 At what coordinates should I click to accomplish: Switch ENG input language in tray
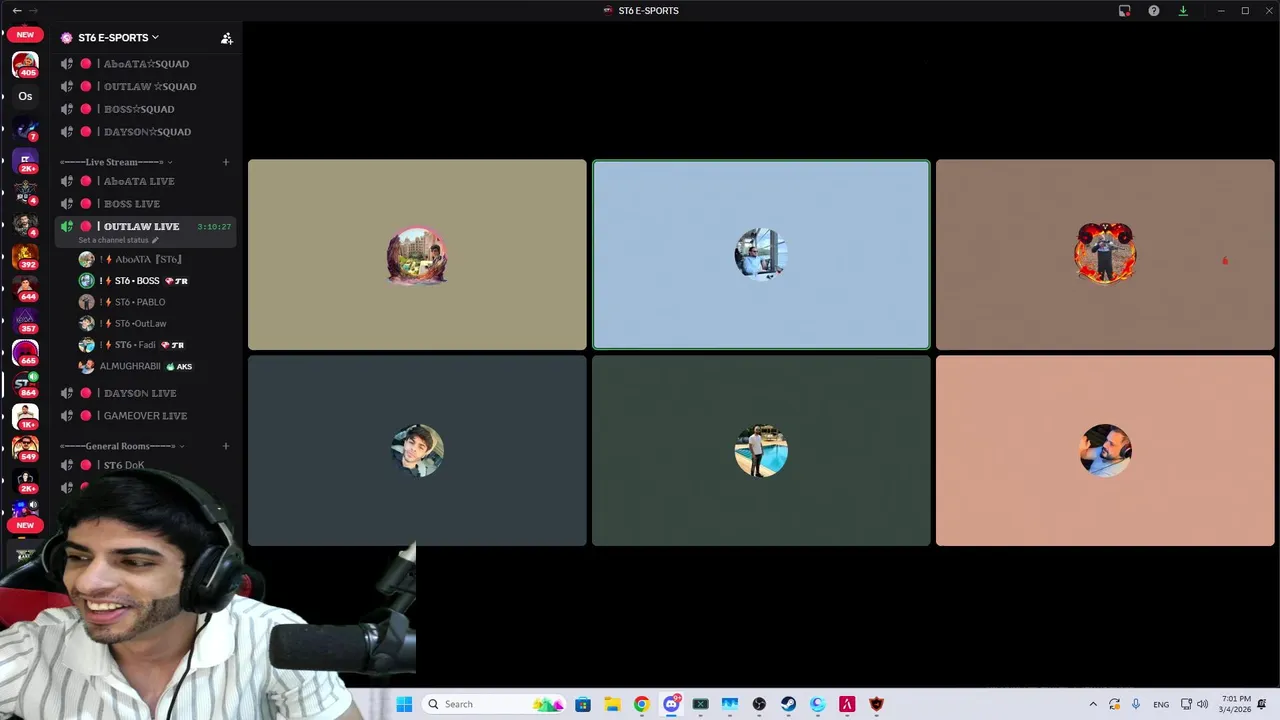(x=1161, y=704)
